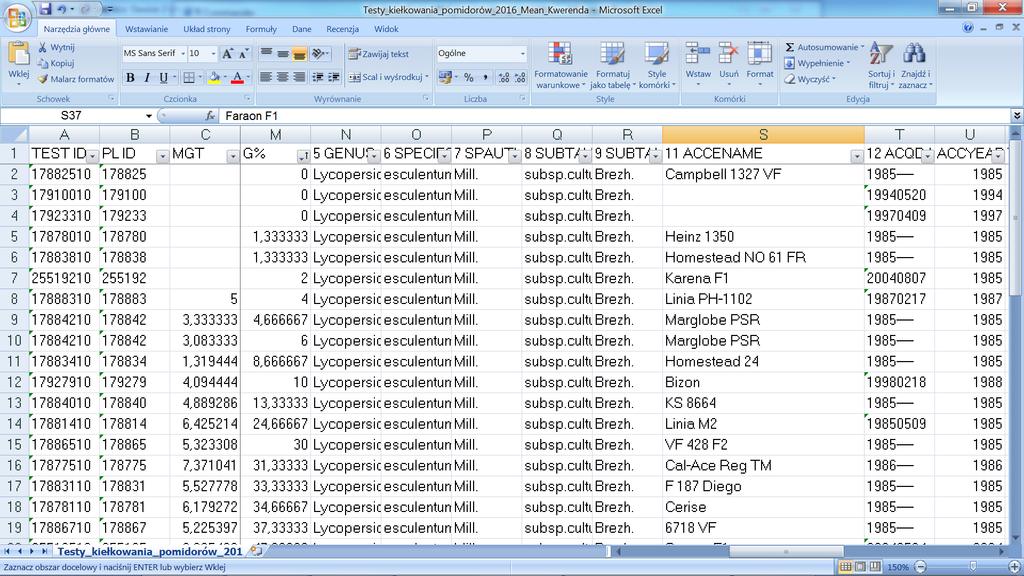Open sorted filter dropdown for G% column

coord(303,156)
